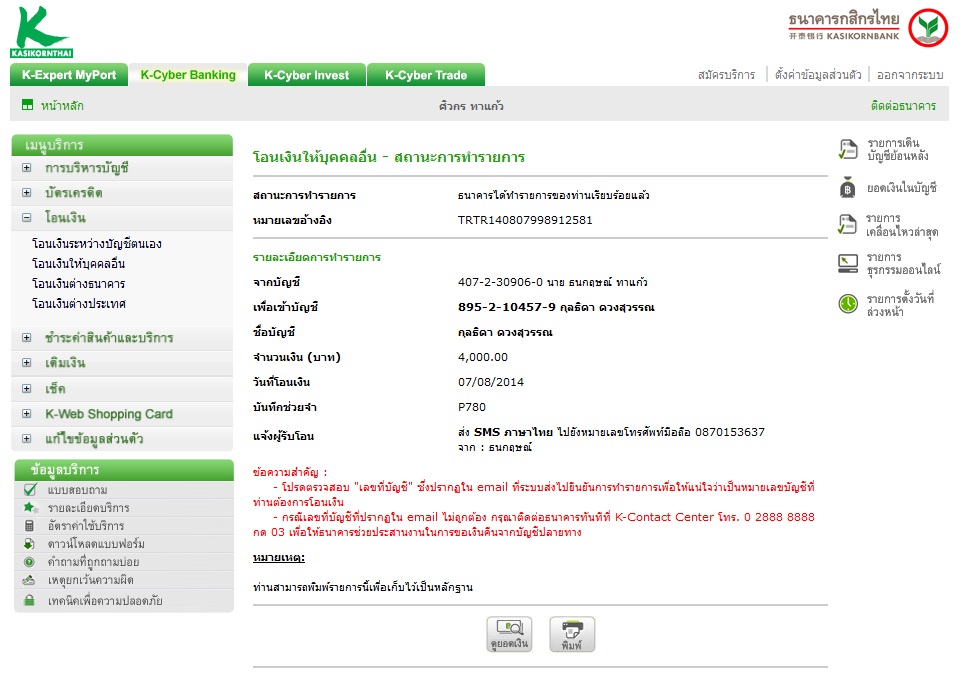The height and width of the screenshot is (683, 974).
Task: Open the ยอดเงินในบัญชี shortcut link
Action: pos(902,188)
